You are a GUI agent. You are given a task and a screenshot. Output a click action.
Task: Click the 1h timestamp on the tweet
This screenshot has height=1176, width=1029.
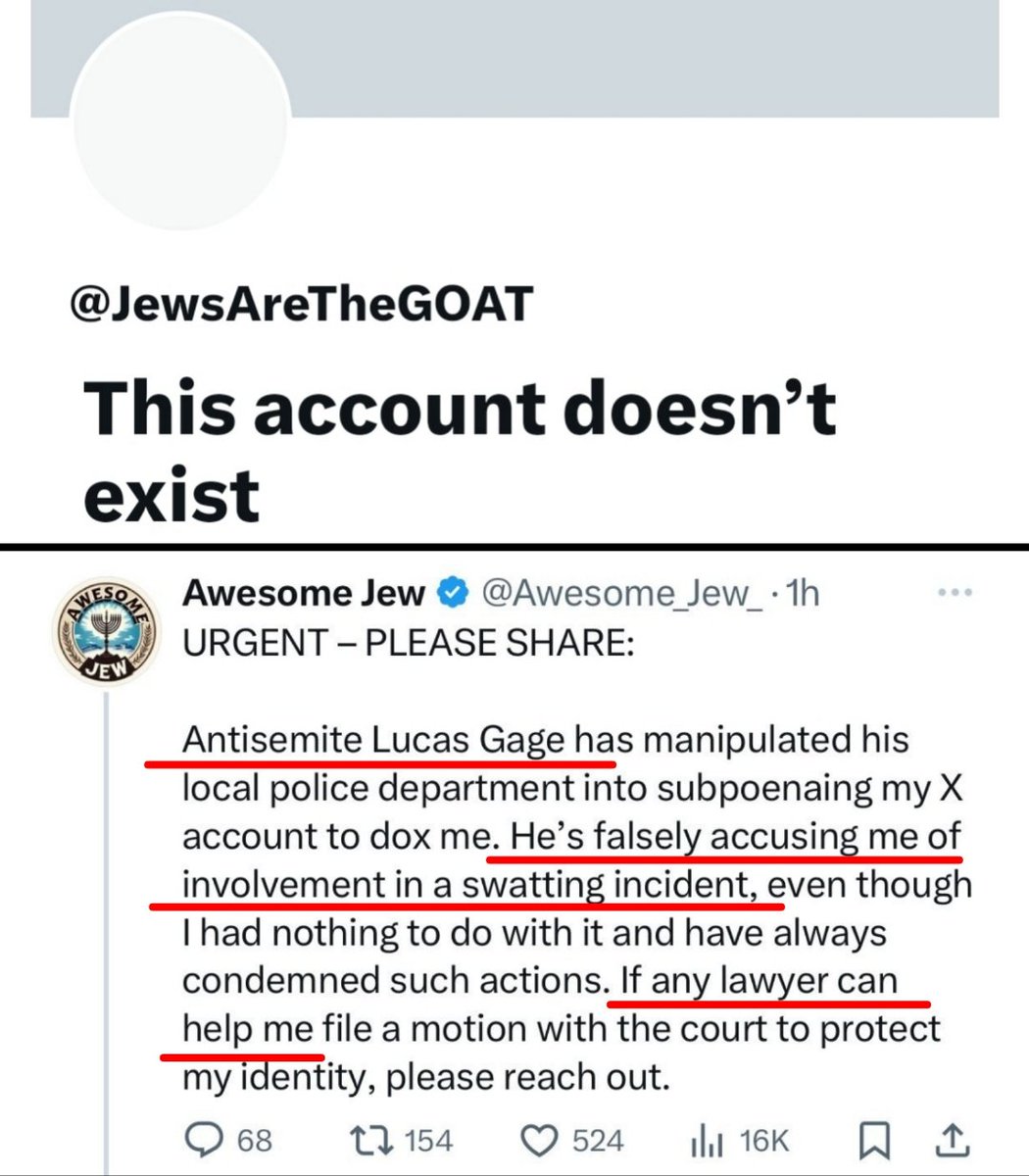(x=804, y=593)
